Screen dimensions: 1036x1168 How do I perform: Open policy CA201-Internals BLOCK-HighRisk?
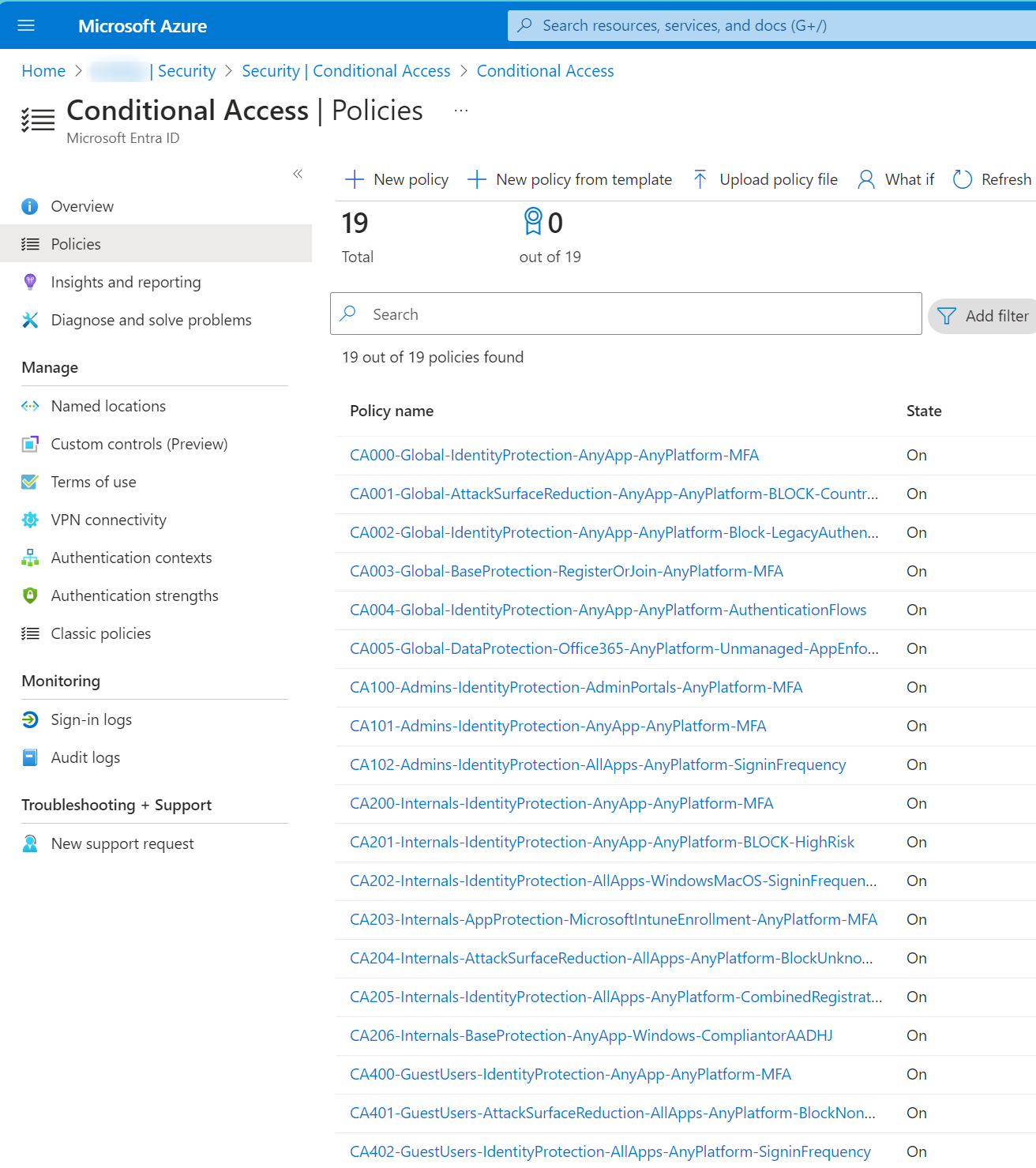coord(602,842)
